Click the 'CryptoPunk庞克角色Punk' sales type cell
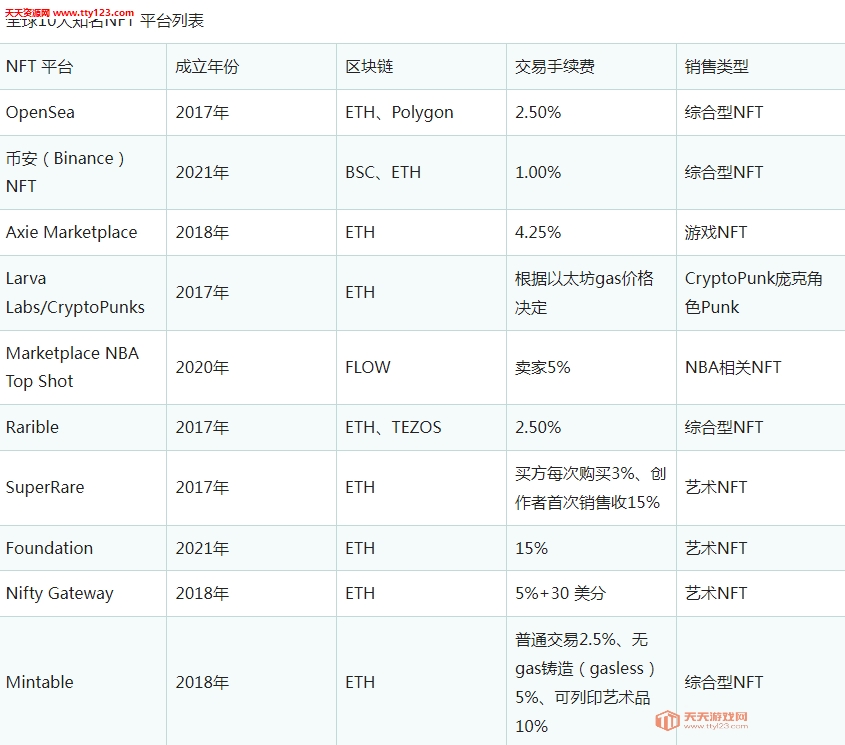The width and height of the screenshot is (845, 745). (753, 293)
